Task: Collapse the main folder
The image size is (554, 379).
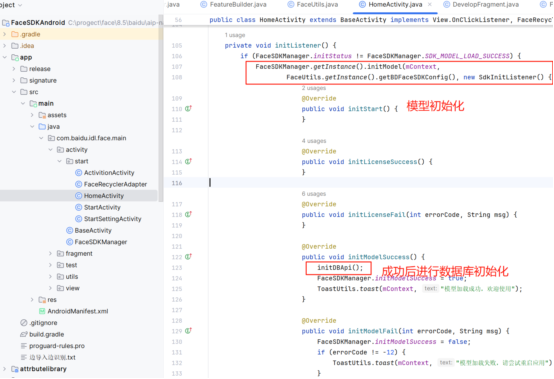Action: point(23,103)
